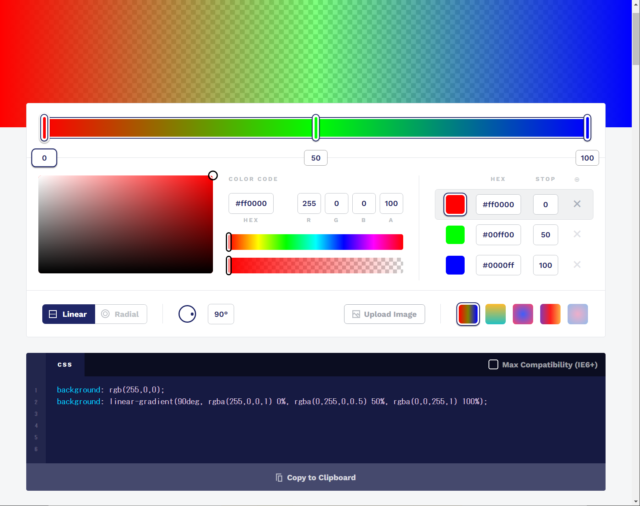The image size is (640, 506).
Task: Delete the red #ff0000 color stop
Action: point(577,204)
